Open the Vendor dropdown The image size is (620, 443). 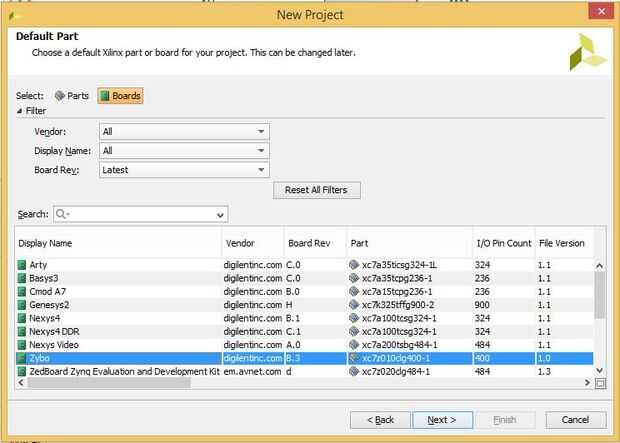(184, 132)
